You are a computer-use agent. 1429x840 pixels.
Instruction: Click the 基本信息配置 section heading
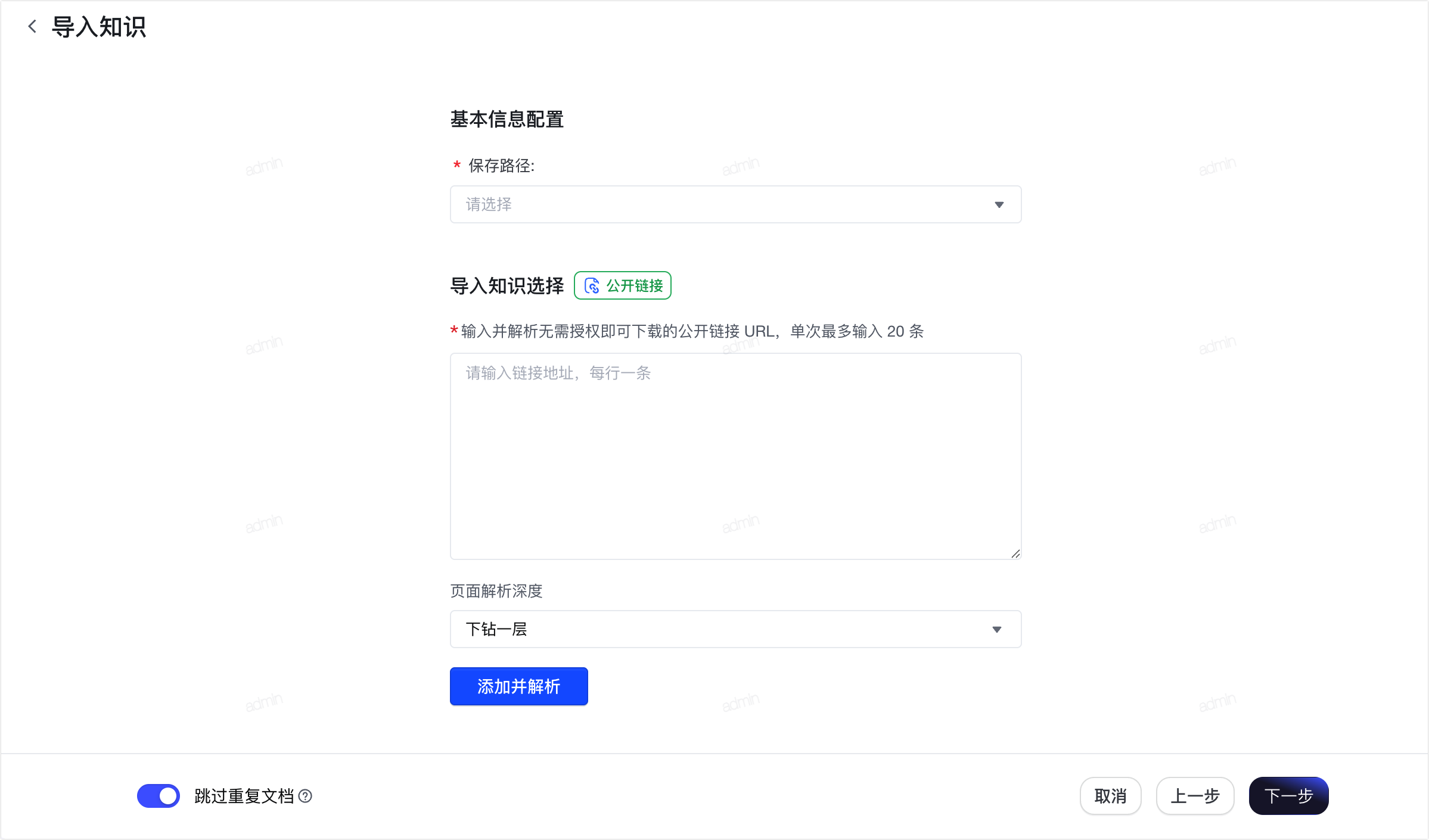[507, 119]
